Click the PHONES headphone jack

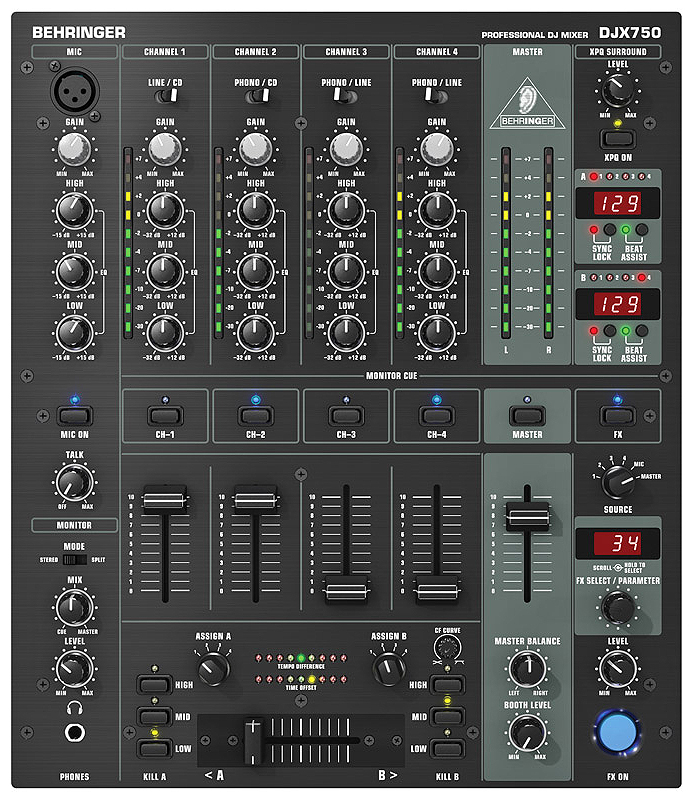tap(75, 733)
